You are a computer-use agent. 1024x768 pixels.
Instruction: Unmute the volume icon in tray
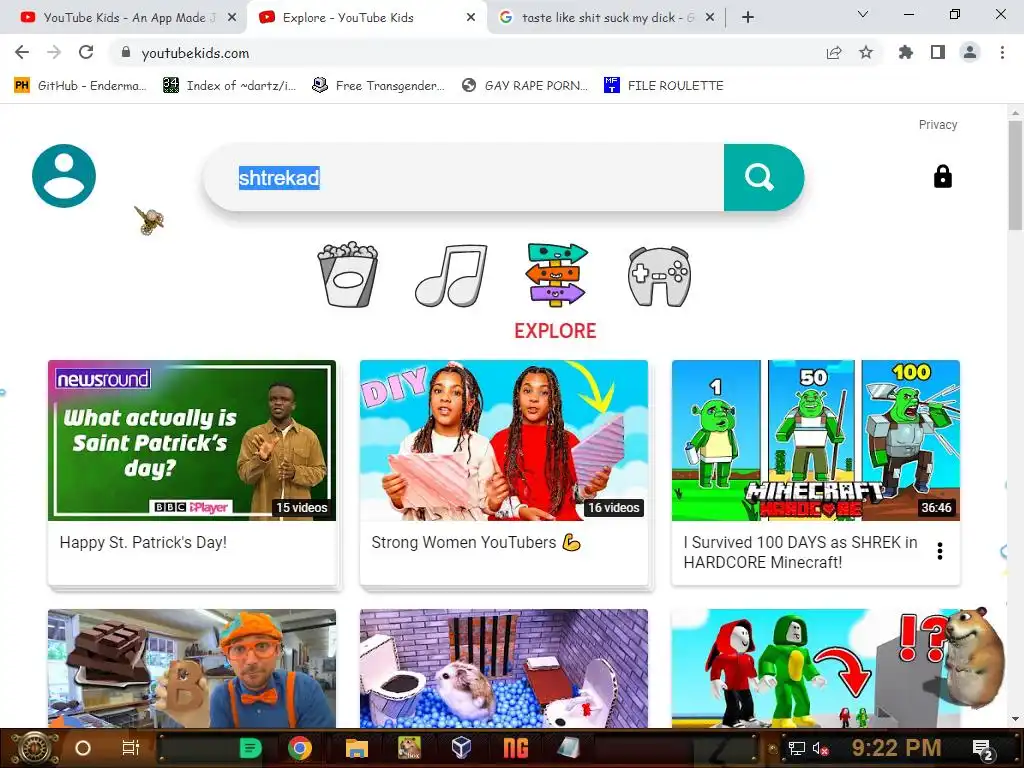tap(820, 748)
